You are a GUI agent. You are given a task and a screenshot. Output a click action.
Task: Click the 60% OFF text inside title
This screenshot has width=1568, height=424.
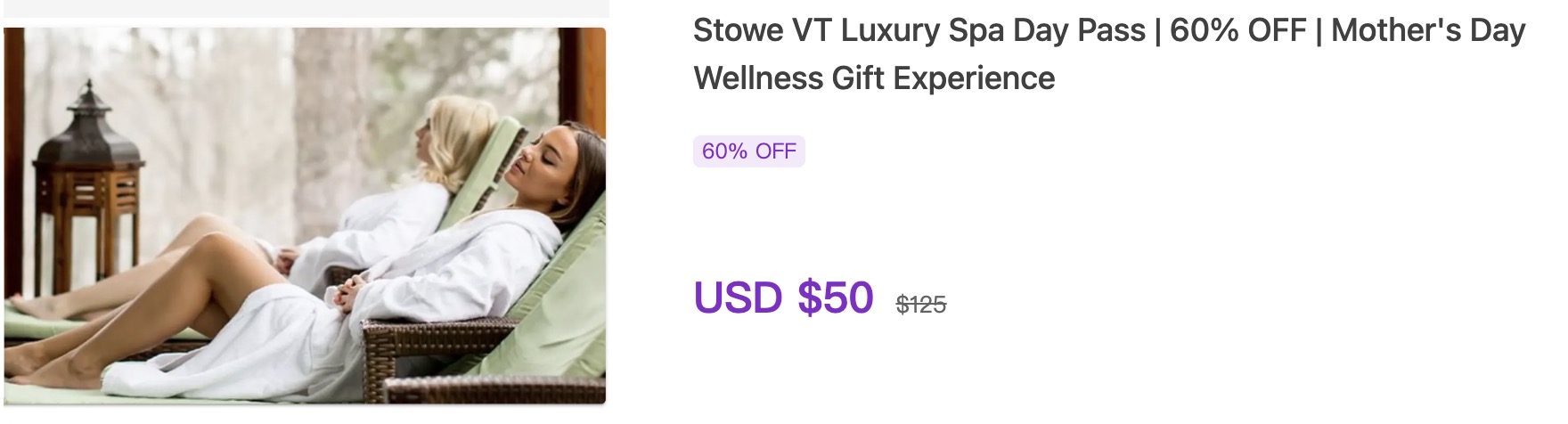[x=1237, y=30]
